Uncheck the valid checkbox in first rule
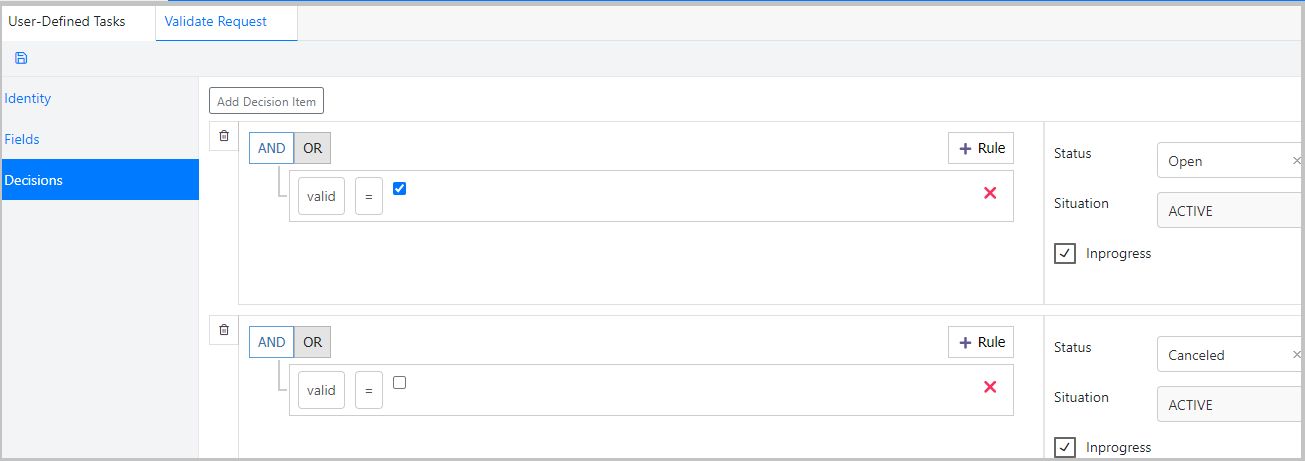The height and width of the screenshot is (461, 1305). click(400, 188)
